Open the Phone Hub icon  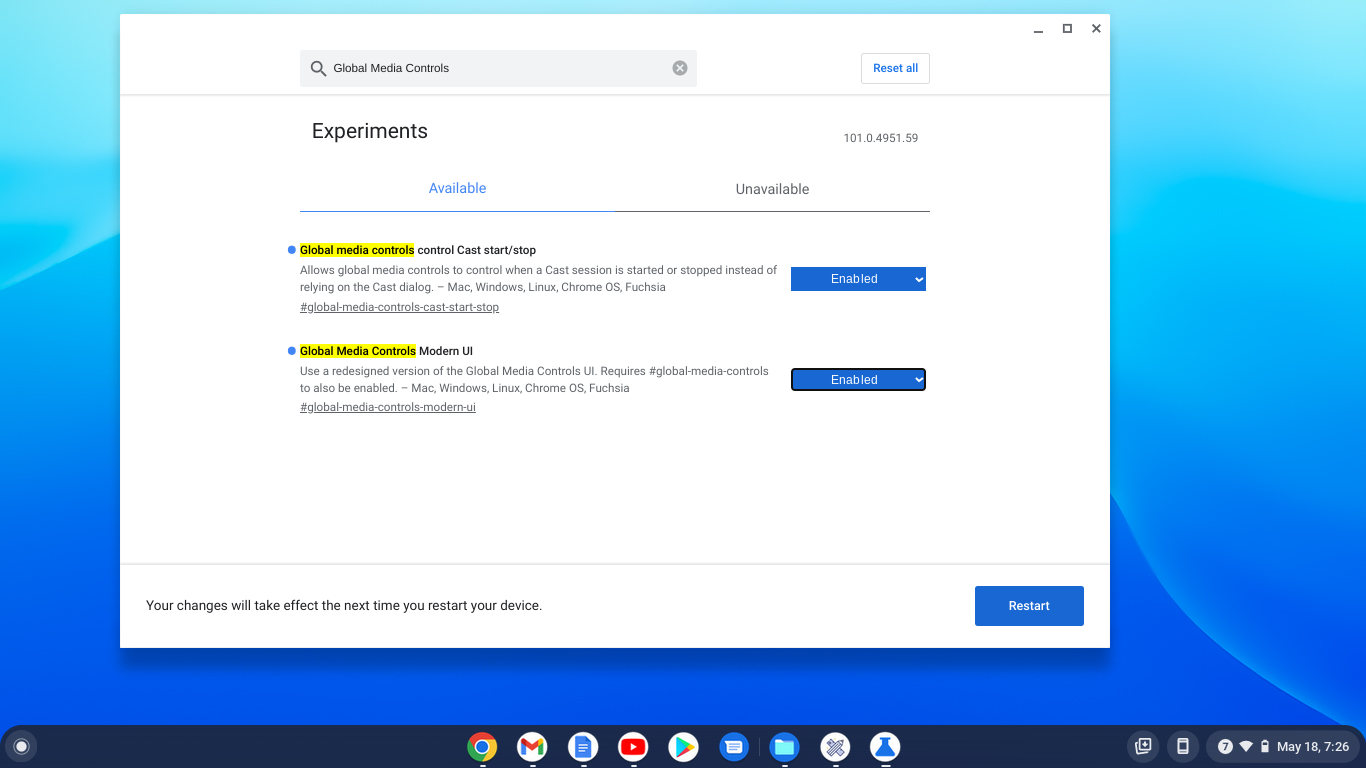(1183, 746)
